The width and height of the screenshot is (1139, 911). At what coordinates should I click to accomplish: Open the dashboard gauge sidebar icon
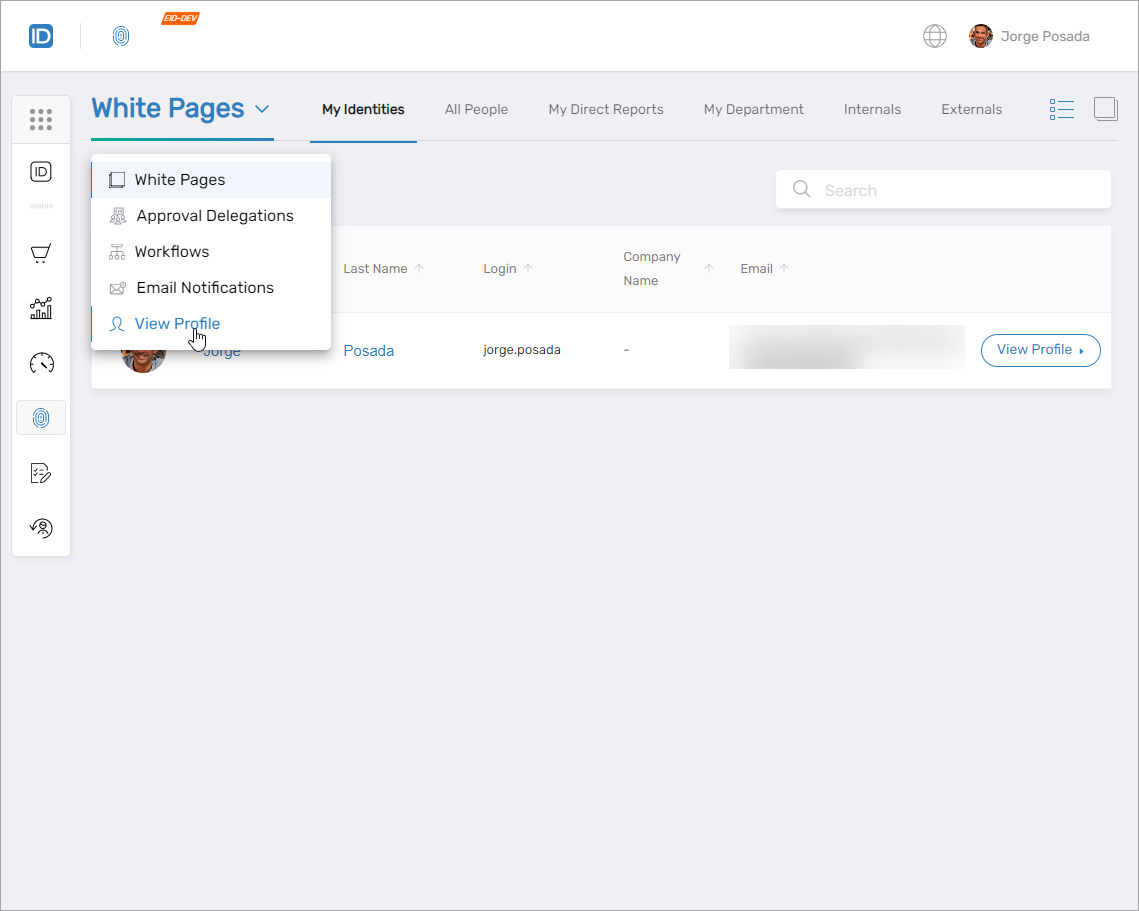(40, 363)
